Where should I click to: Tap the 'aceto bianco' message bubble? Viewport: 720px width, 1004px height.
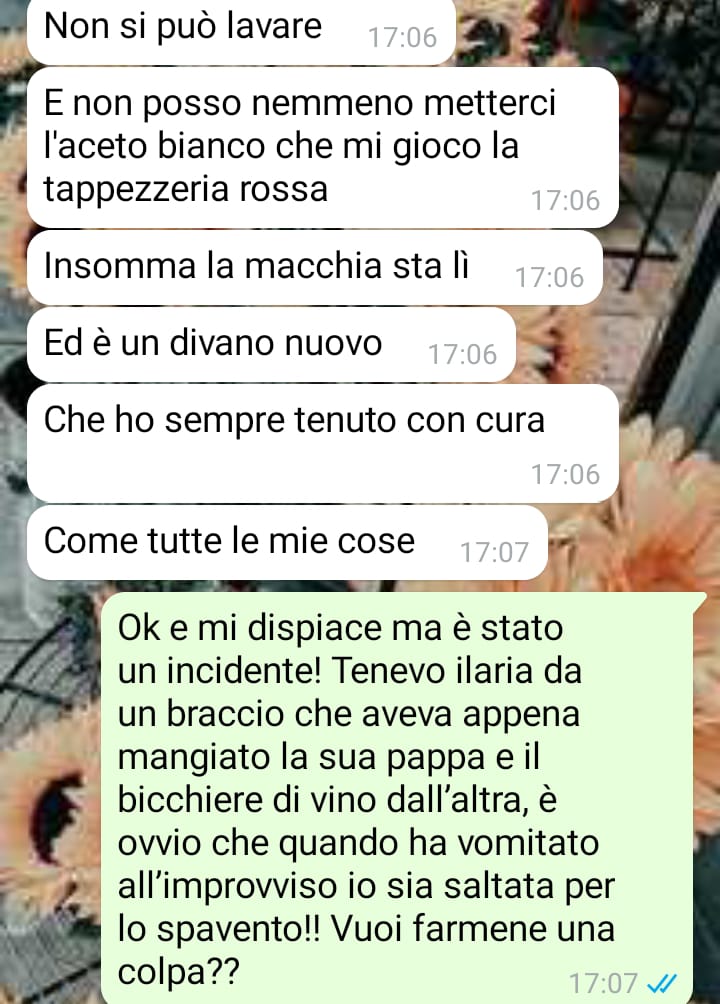click(x=322, y=147)
